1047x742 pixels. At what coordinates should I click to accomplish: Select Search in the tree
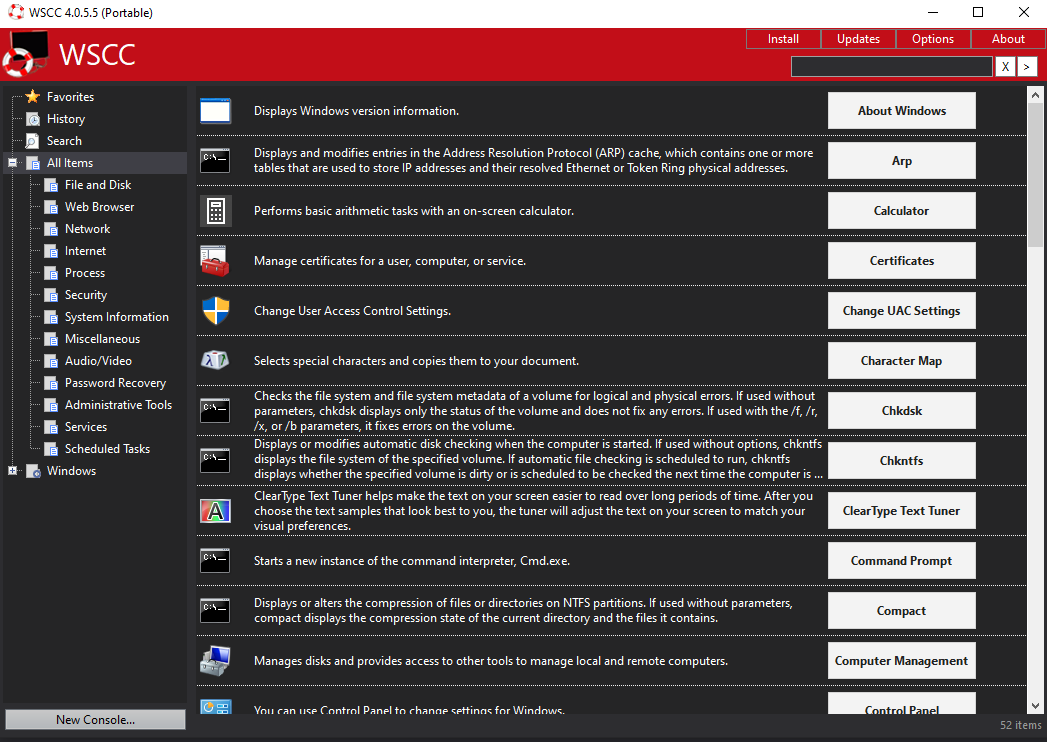click(x=64, y=141)
